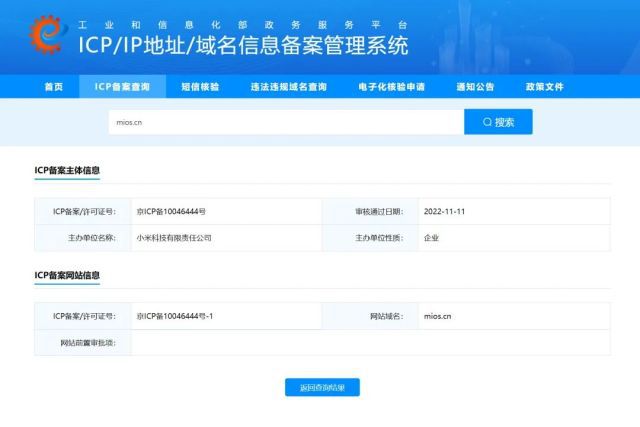Click the 审核通过日期 label
Viewport: 640px width, 427px height.
379,211
